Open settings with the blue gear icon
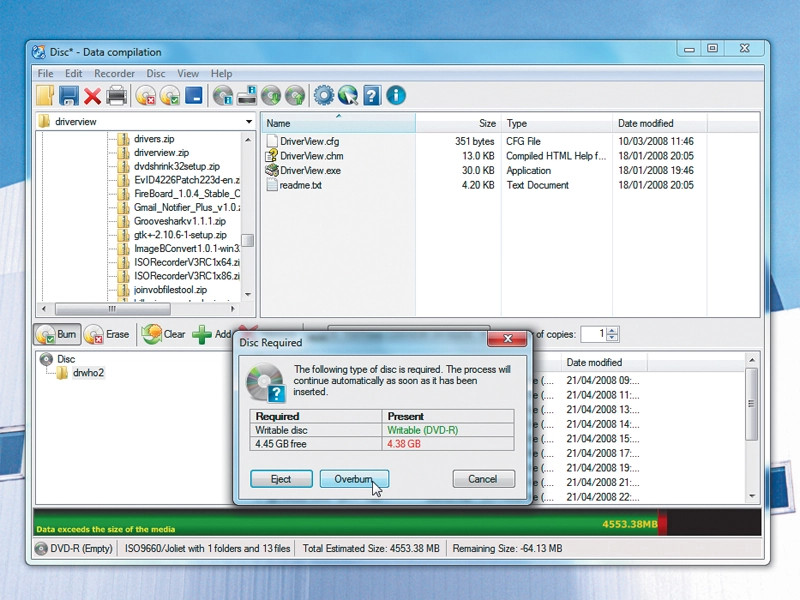Viewport: 800px width, 600px height. [x=323, y=95]
